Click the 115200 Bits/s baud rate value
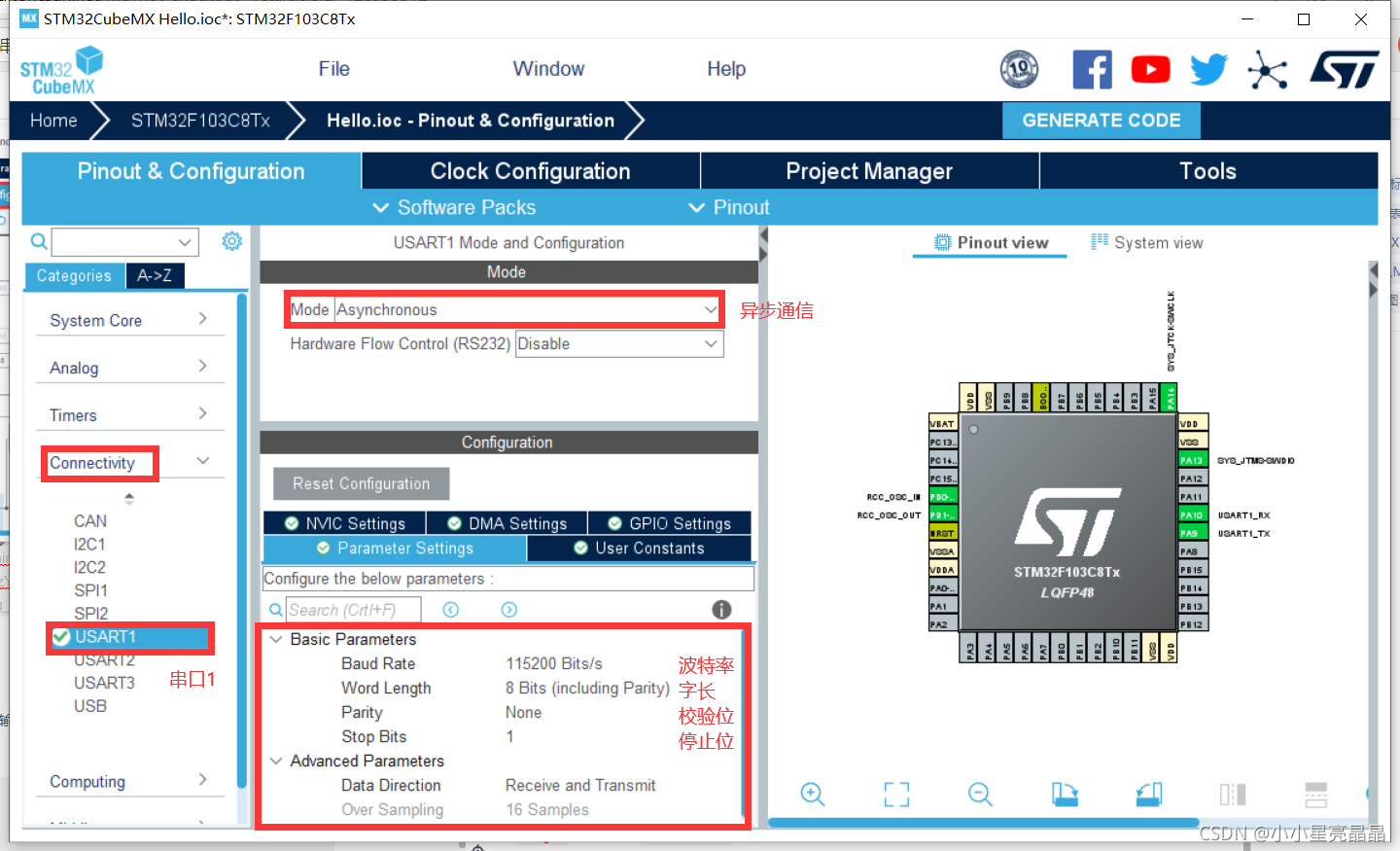The height and width of the screenshot is (851, 1400). coord(554,663)
